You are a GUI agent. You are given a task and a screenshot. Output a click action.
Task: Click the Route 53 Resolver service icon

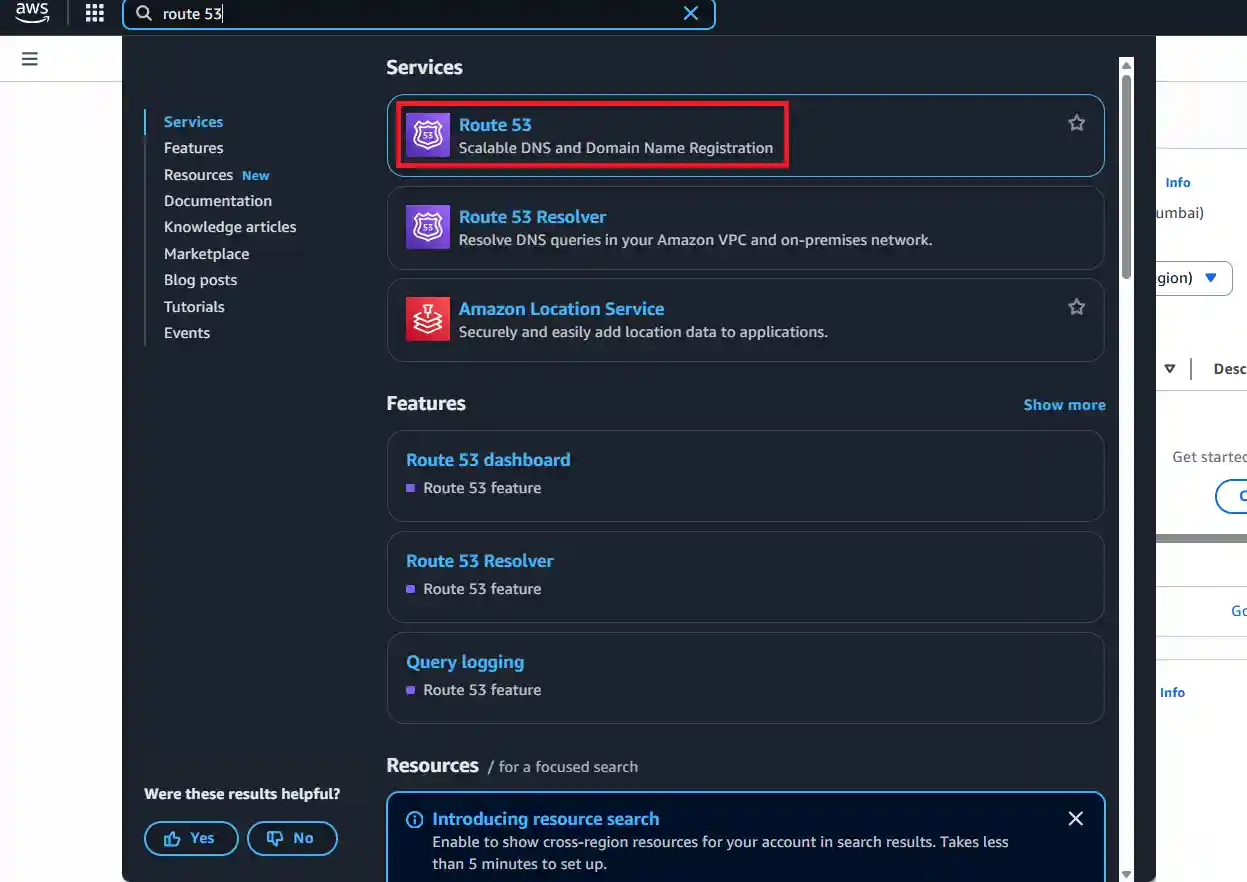click(428, 227)
